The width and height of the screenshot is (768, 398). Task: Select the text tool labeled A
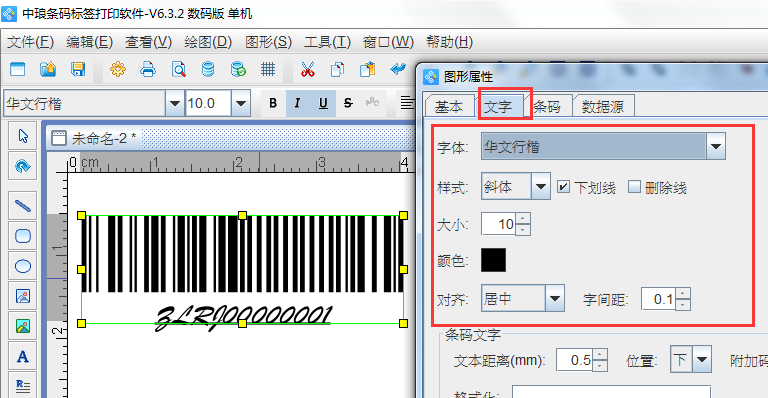[x=23, y=357]
